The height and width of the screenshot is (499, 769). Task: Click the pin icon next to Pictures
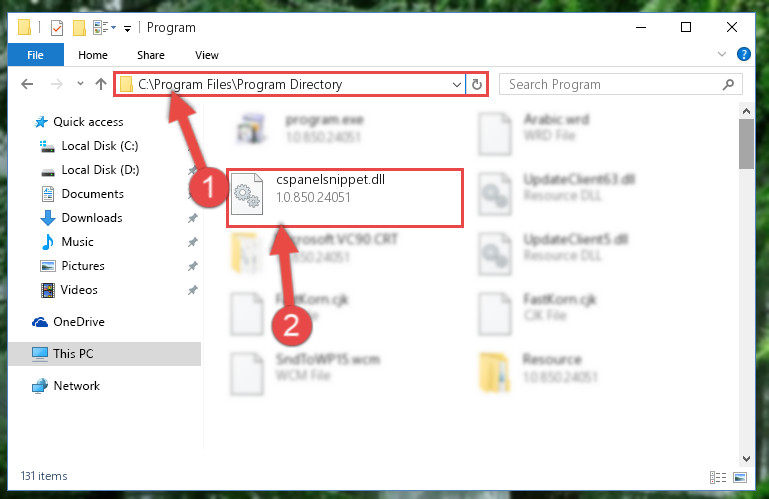pos(193,266)
